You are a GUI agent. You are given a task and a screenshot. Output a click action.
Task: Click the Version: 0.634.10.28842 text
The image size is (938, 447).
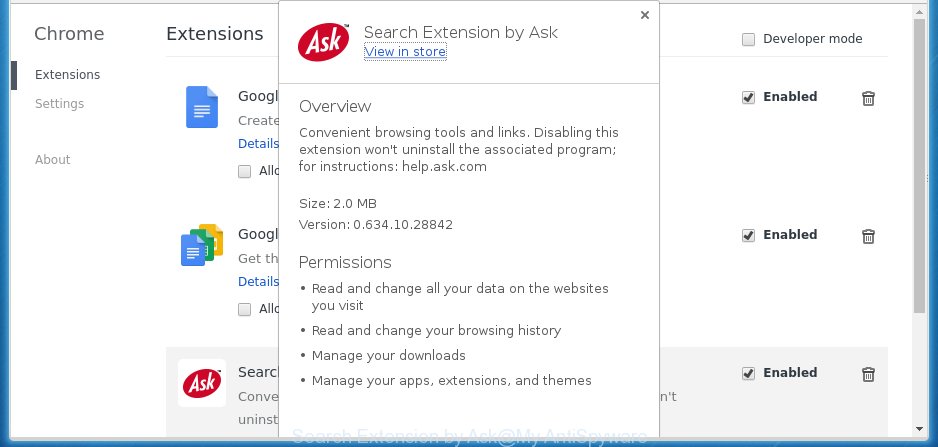pos(376,225)
